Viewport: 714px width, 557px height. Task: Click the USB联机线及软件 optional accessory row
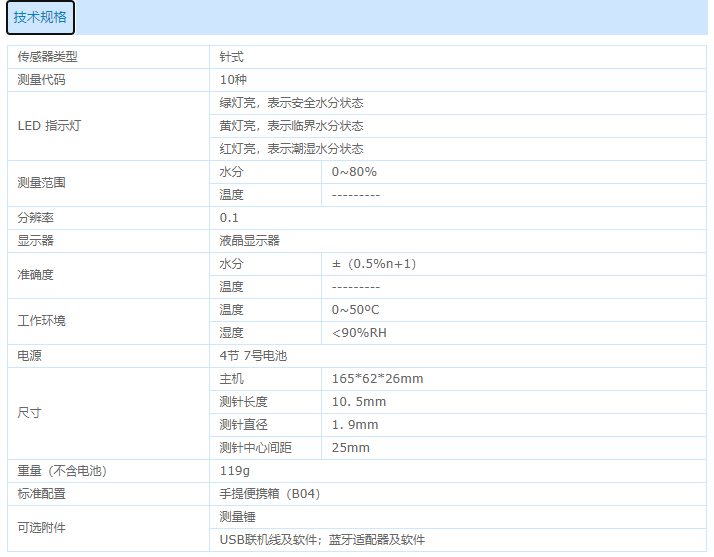322,540
